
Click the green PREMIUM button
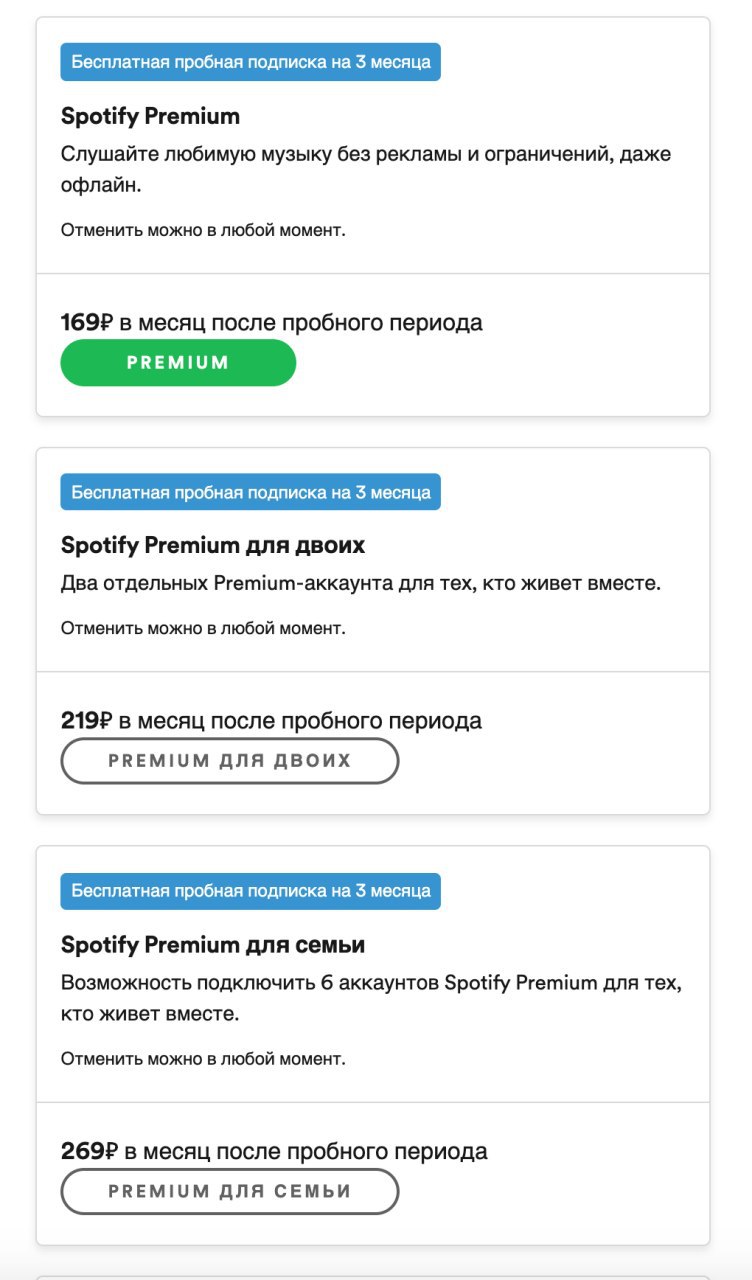point(178,363)
